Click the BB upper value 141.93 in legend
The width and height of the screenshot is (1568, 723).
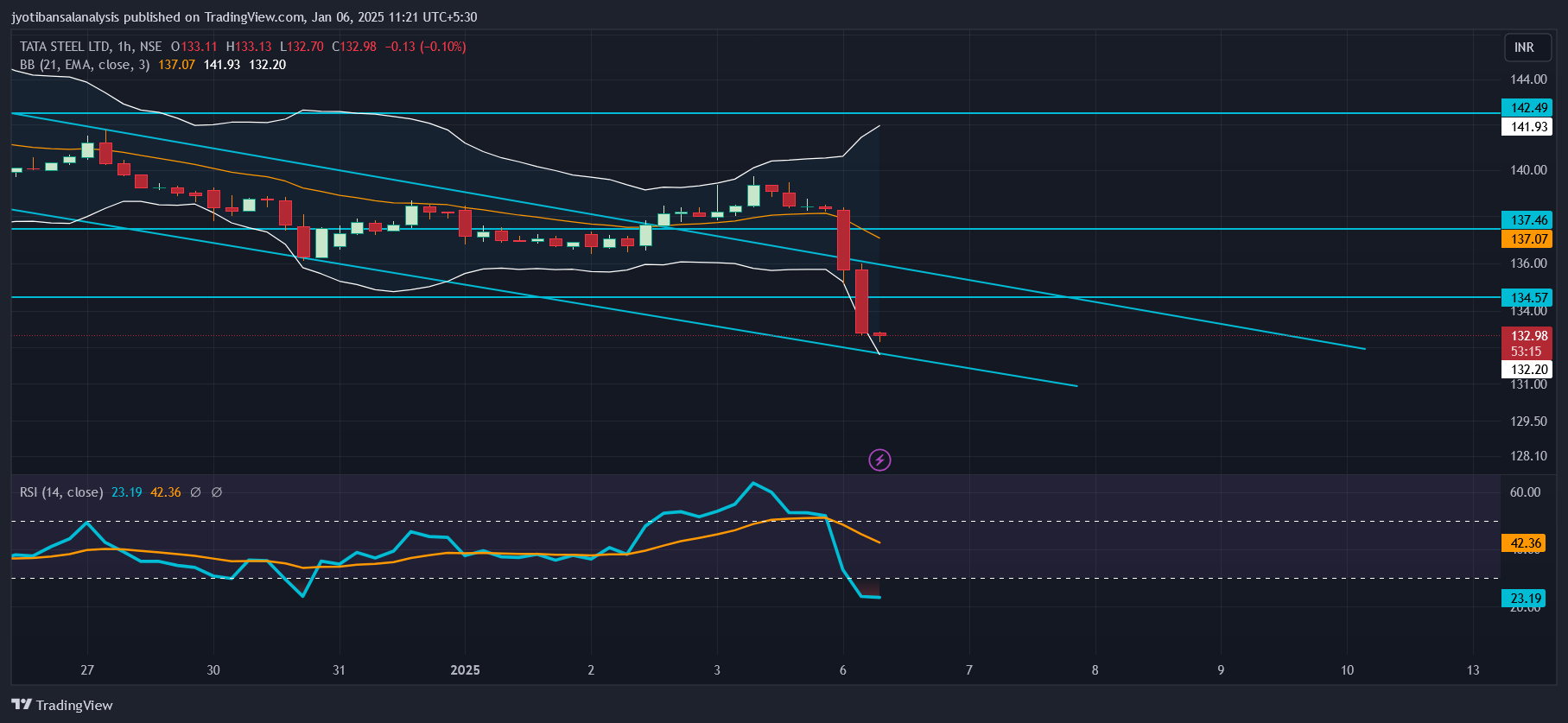click(222, 65)
